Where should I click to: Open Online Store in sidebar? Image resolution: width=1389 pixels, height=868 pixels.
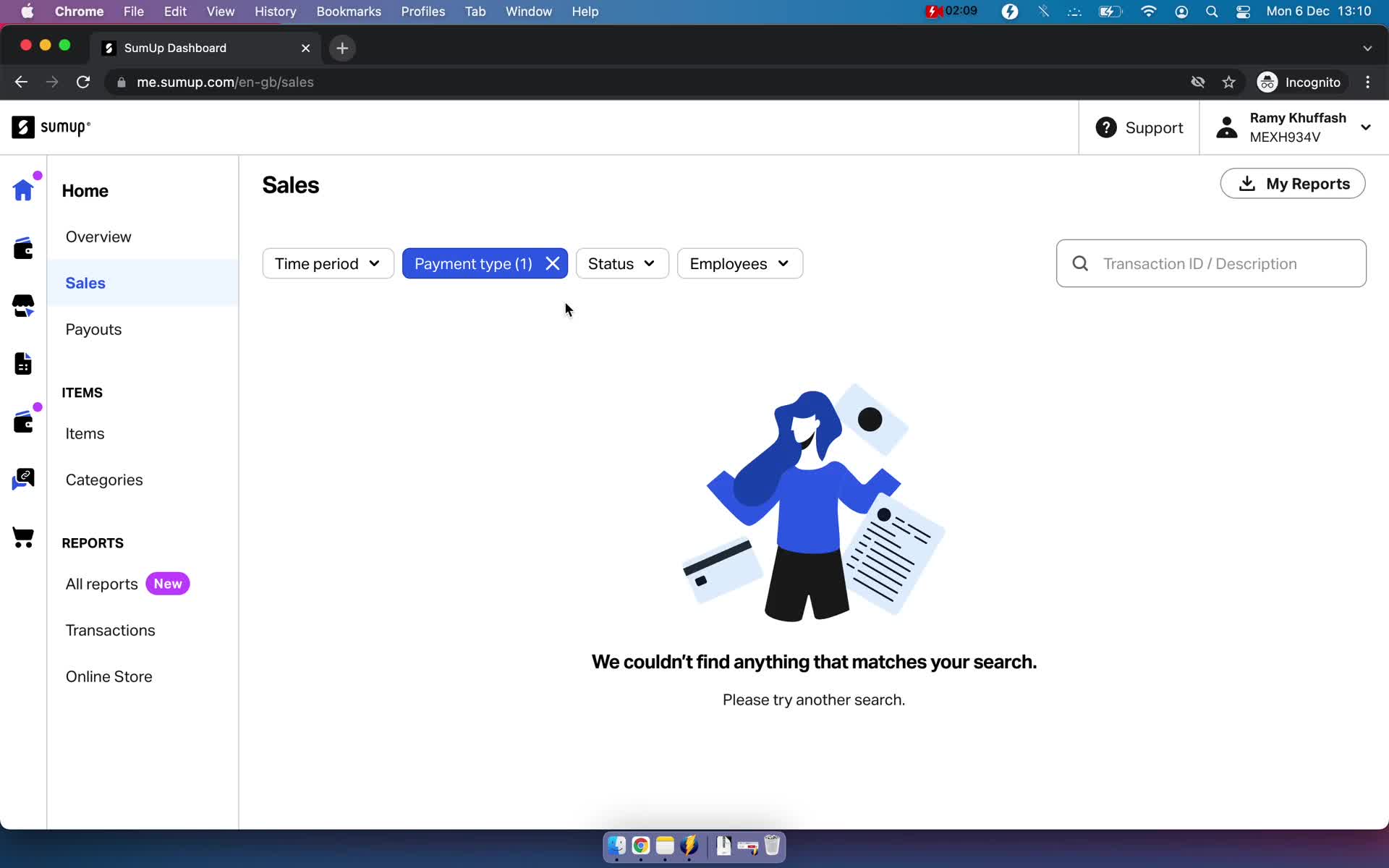[x=109, y=676]
